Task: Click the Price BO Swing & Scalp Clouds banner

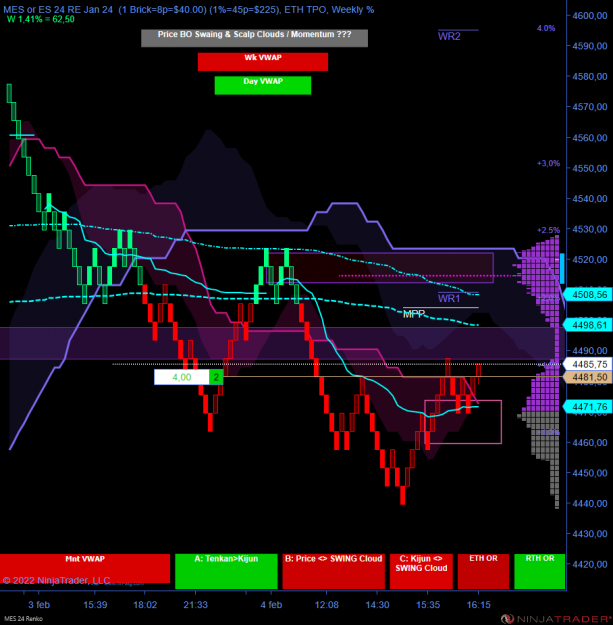Action: [254, 38]
